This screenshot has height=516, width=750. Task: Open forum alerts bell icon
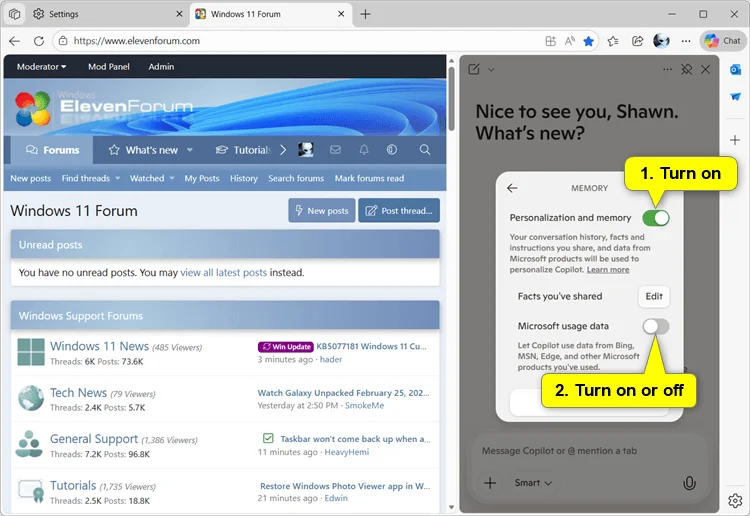coord(364,150)
